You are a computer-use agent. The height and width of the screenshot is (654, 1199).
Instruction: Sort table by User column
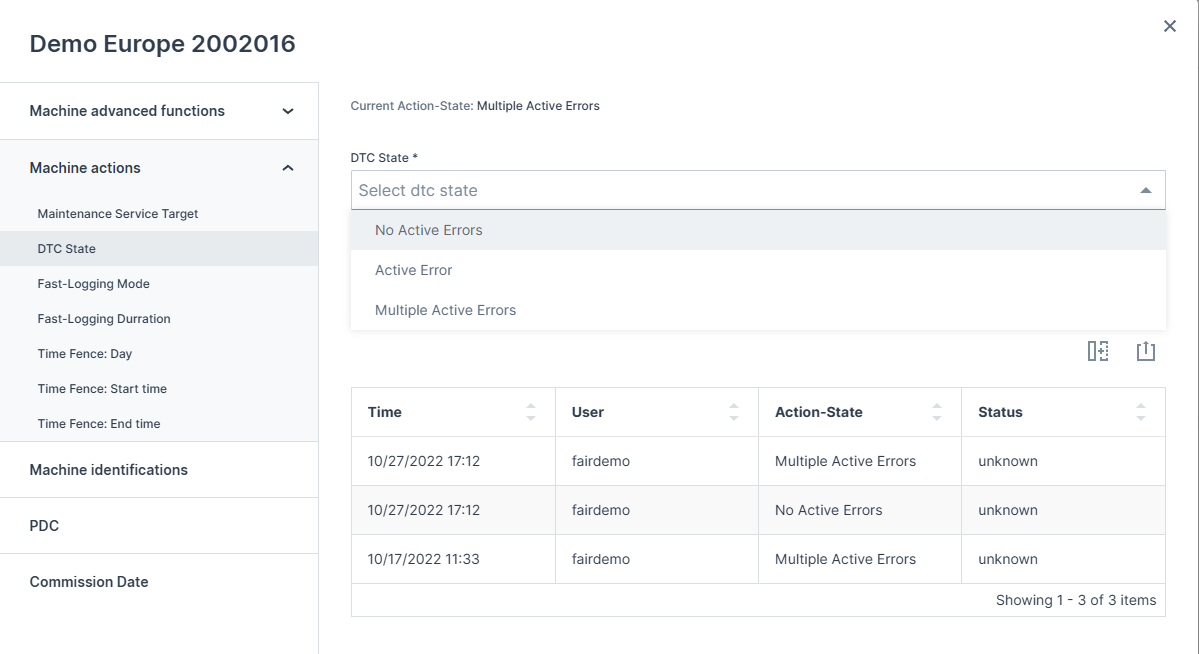pyautogui.click(x=733, y=412)
